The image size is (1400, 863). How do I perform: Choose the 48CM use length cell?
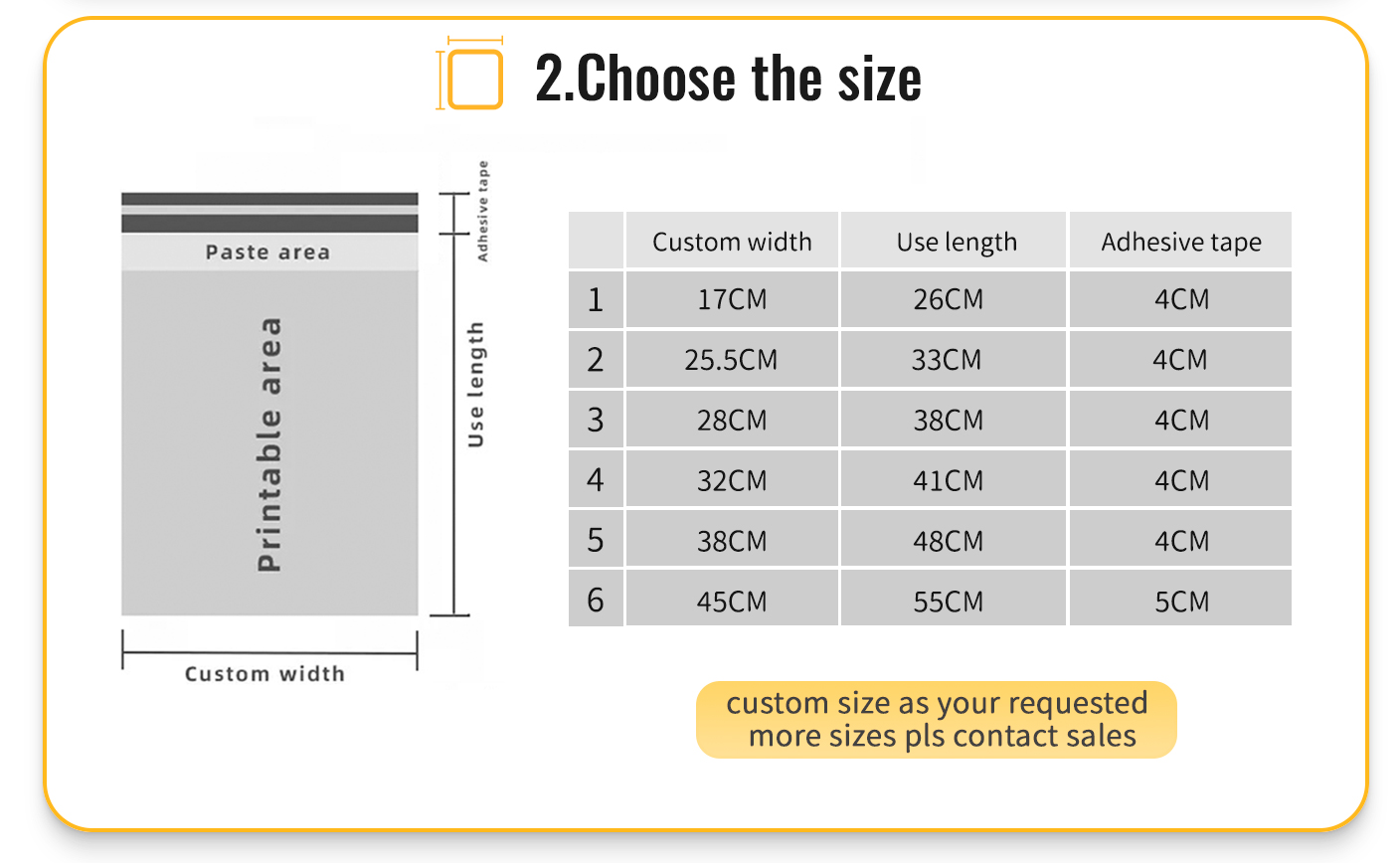(948, 541)
